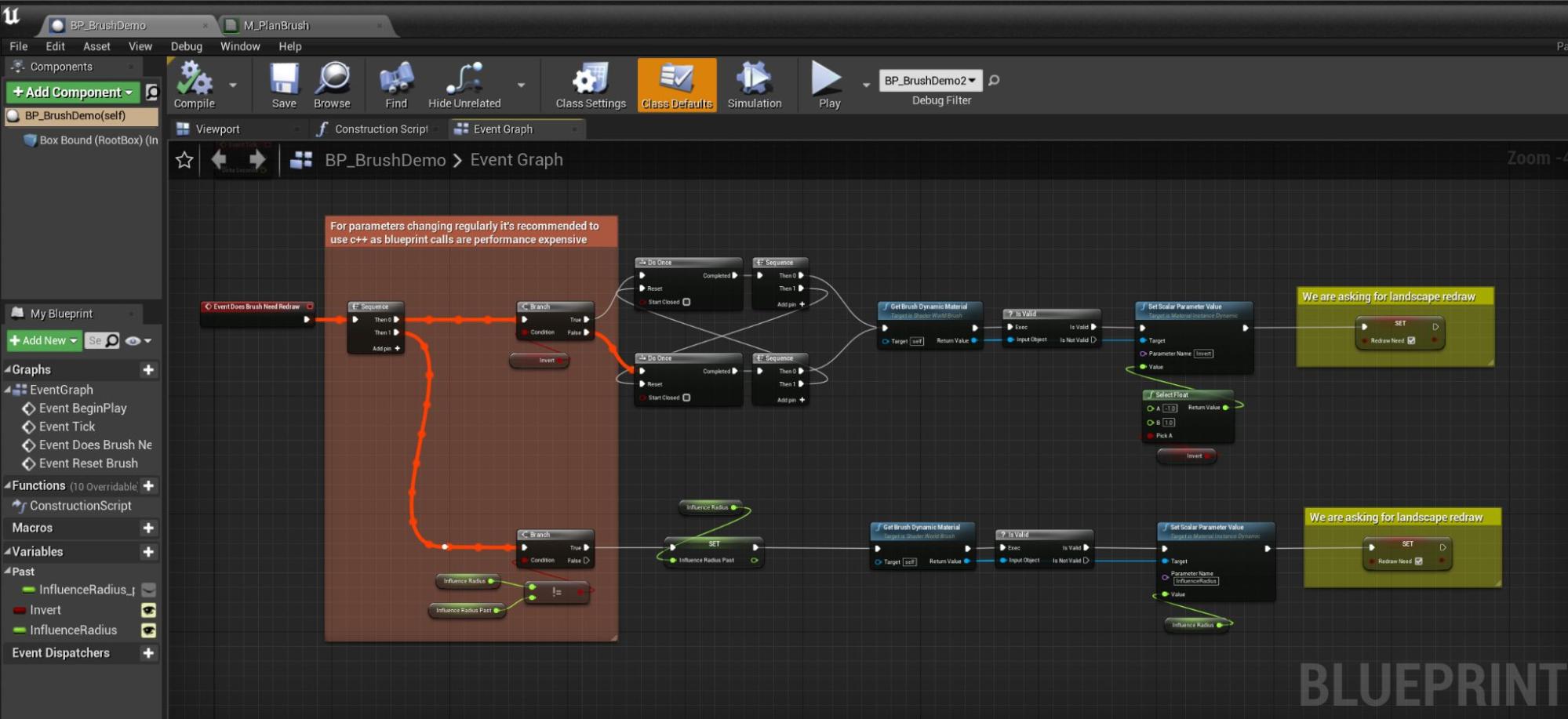Screen dimensions: 1568x719
Task: Collapse the EventGraph tree item
Action: (x=8, y=390)
